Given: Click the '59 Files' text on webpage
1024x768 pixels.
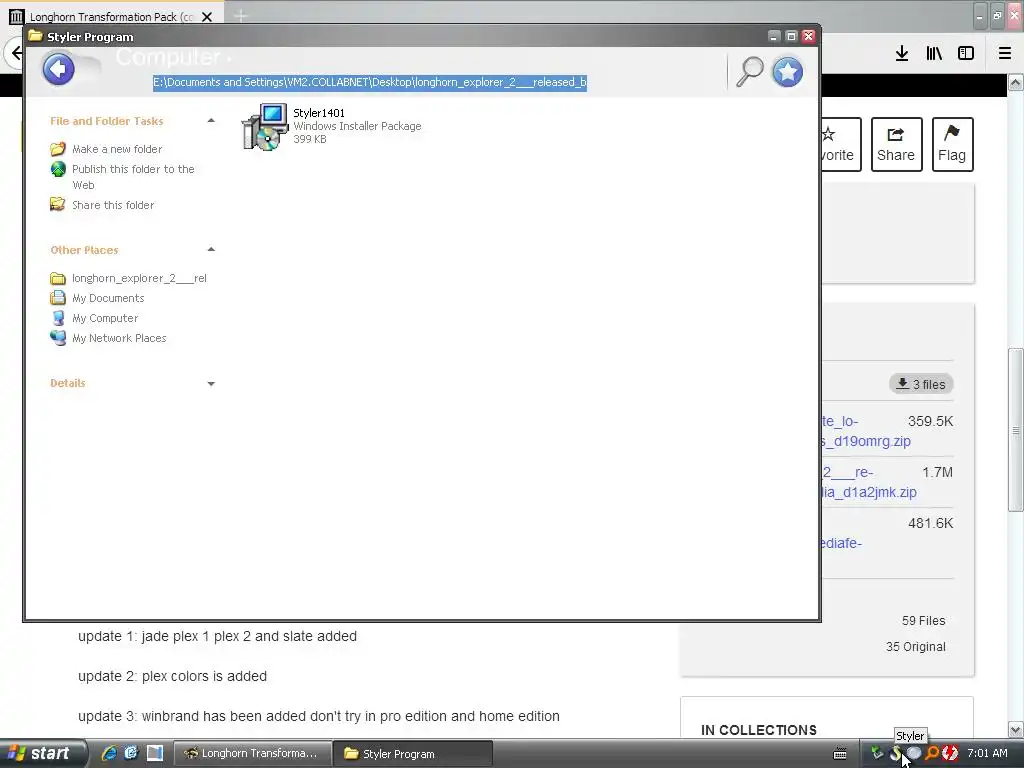Looking at the screenshot, I should click(x=923, y=620).
